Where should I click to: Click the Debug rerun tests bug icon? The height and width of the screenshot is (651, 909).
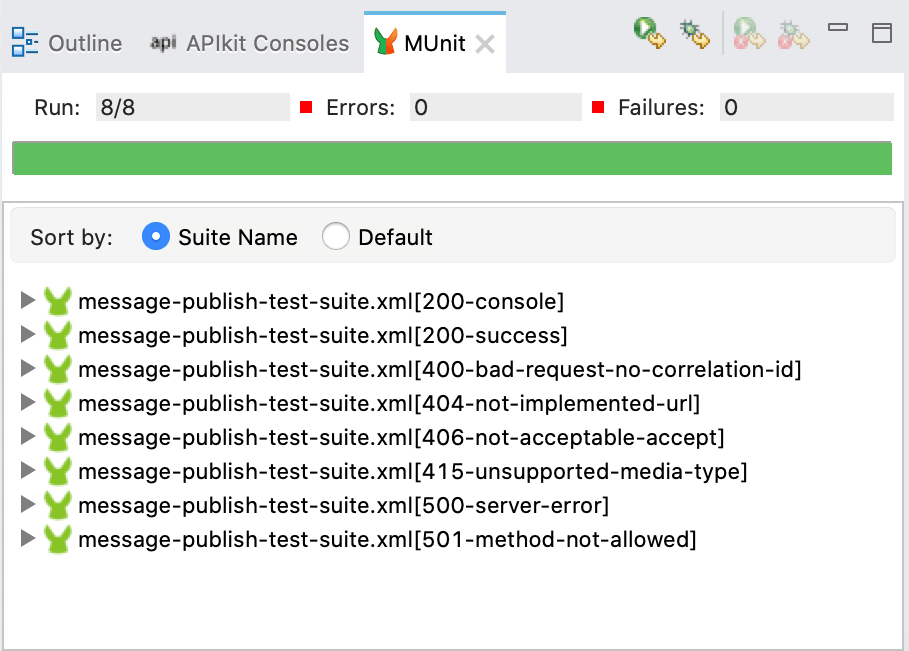[694, 33]
